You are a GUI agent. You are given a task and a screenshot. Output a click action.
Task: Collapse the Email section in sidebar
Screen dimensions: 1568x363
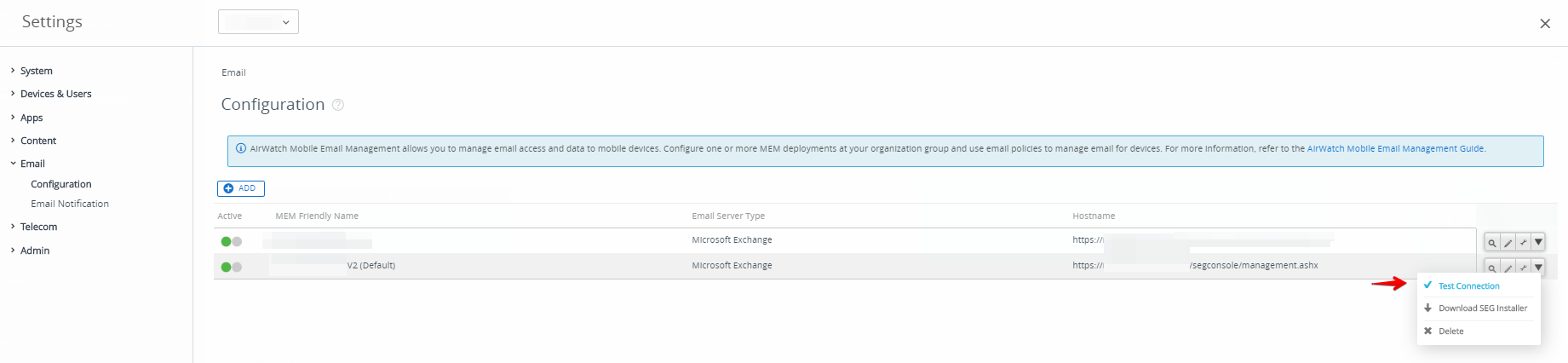point(32,164)
